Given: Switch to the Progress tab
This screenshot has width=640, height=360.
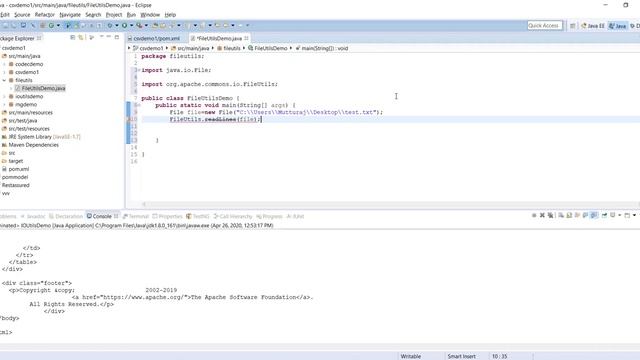Looking at the screenshot, I should pyautogui.click(x=269, y=216).
